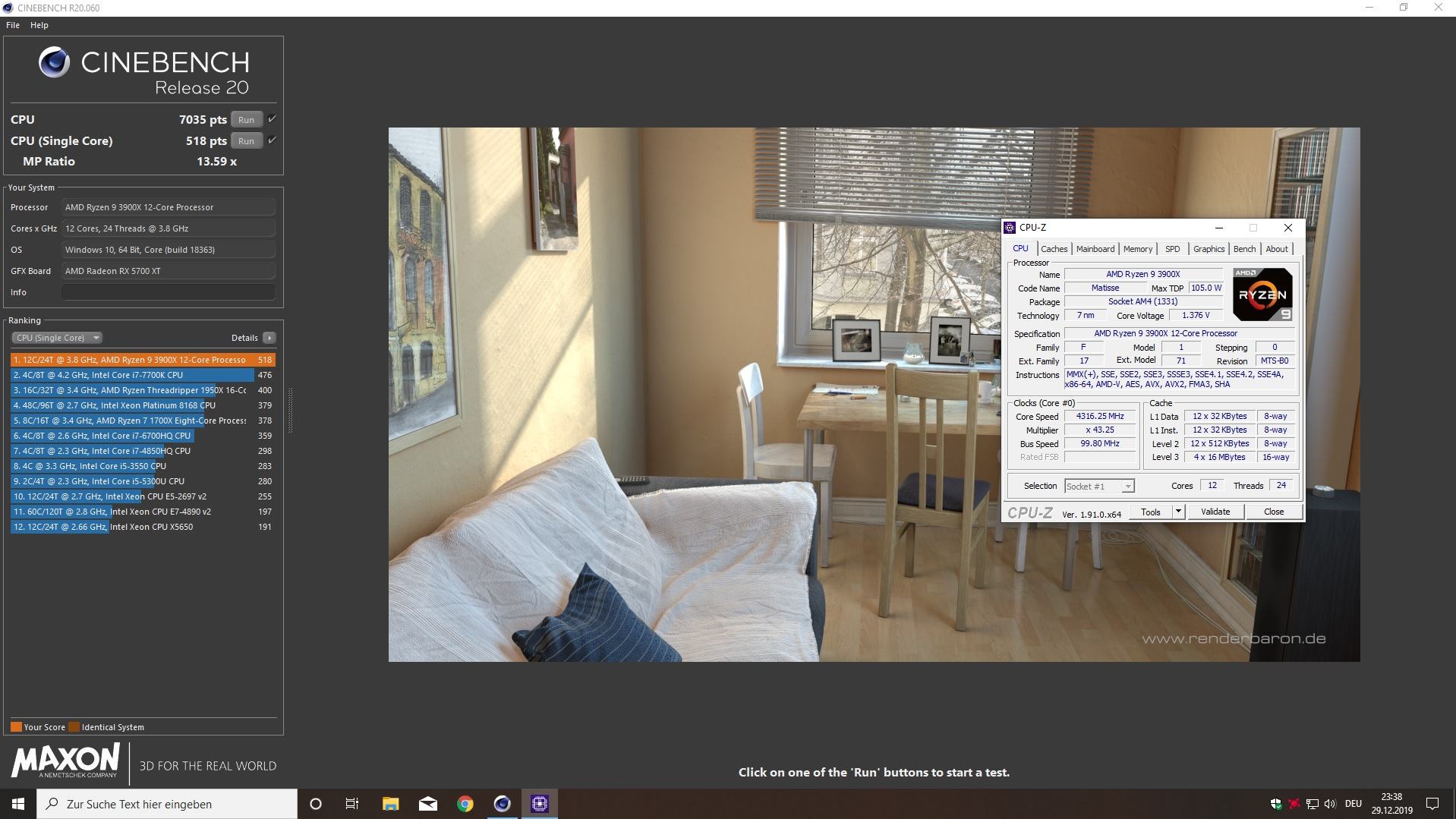Open the Windows Start menu
Viewport: 1456px width, 819px height.
click(18, 804)
